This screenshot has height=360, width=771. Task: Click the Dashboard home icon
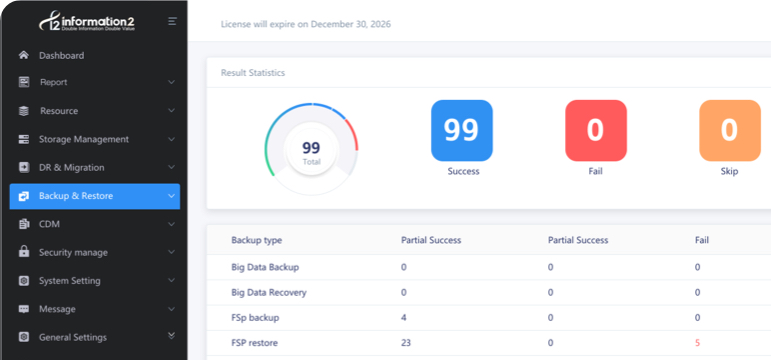click(24, 55)
